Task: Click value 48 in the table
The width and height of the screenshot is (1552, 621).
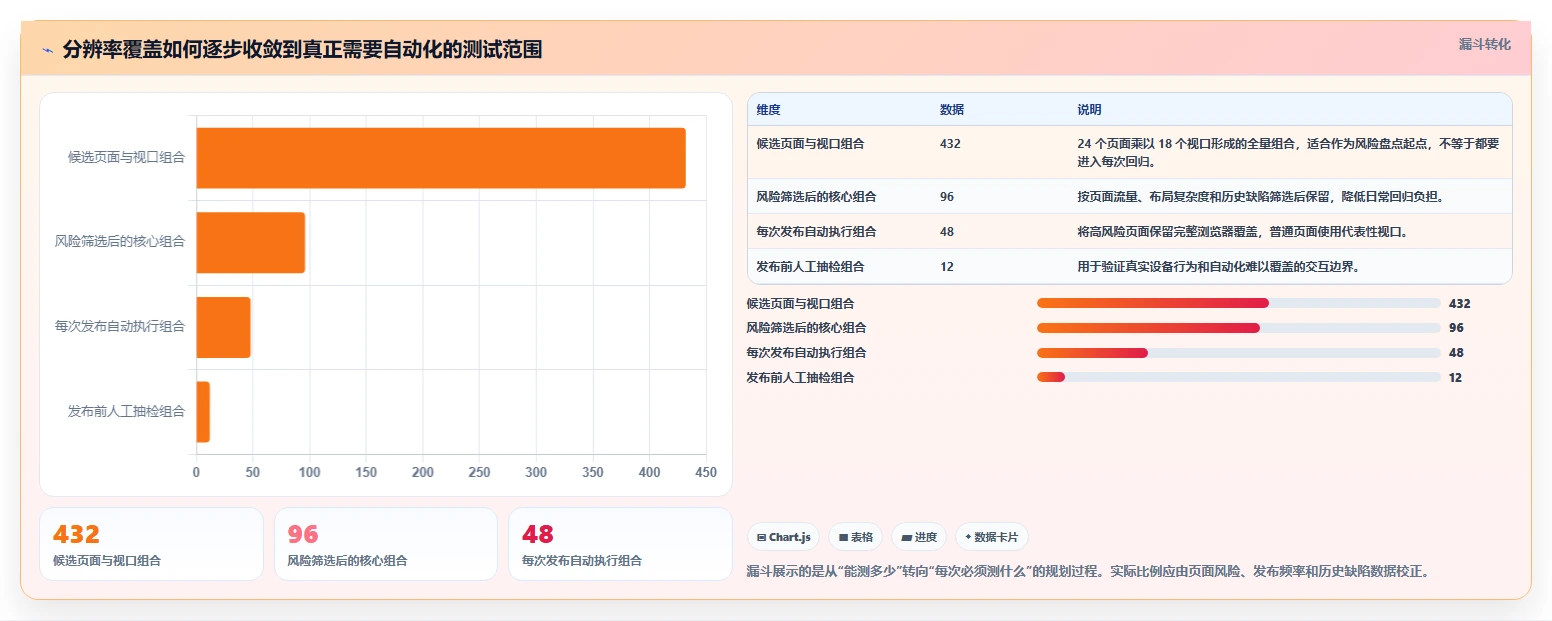Action: point(947,231)
